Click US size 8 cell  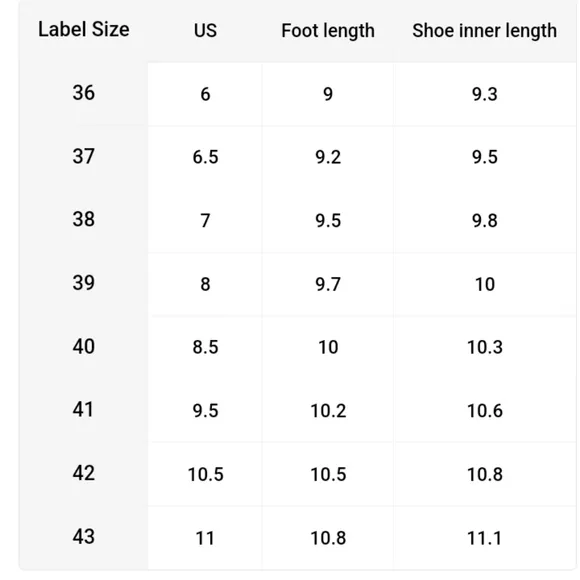[205, 284]
